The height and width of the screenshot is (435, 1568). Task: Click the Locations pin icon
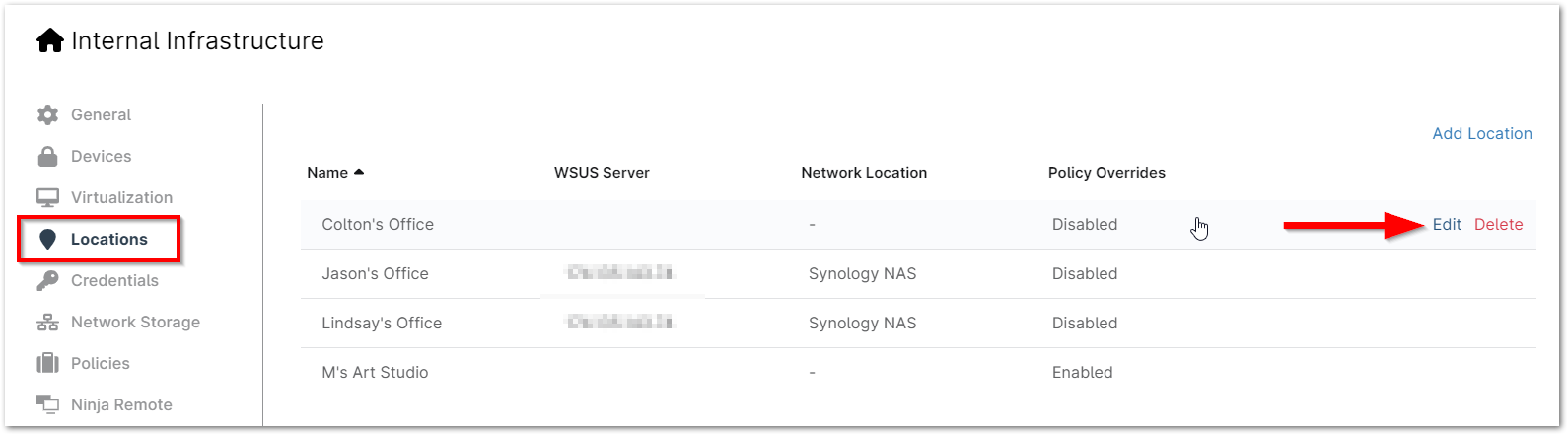click(x=47, y=240)
